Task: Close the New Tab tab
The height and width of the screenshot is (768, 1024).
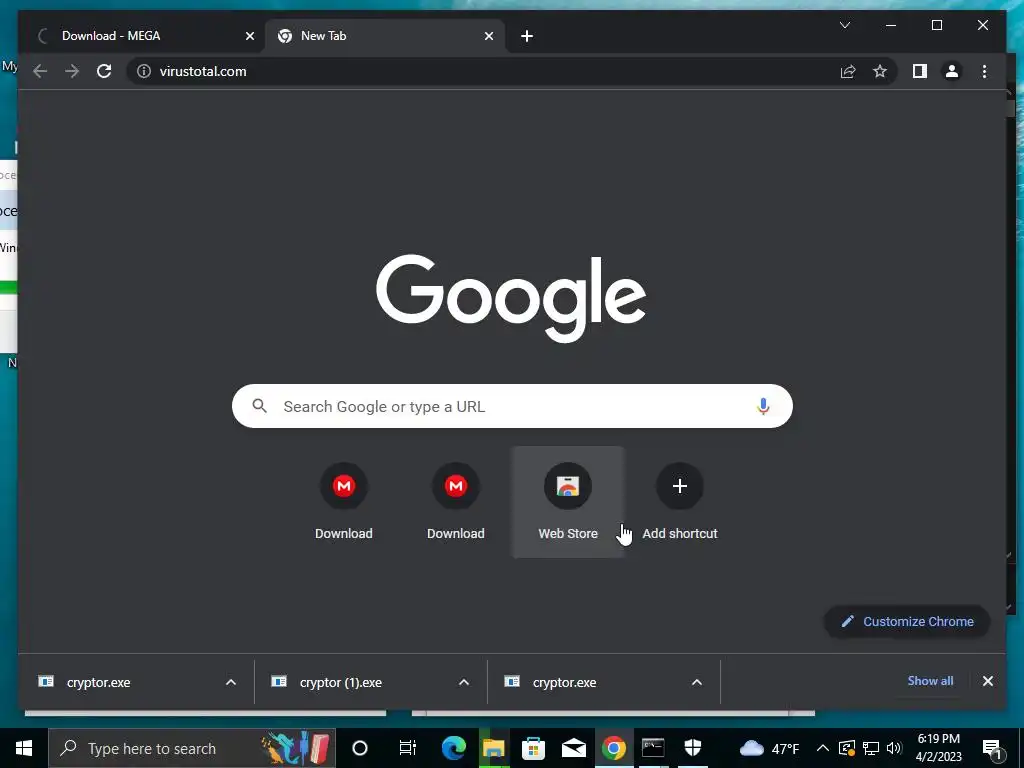Action: pyautogui.click(x=488, y=36)
